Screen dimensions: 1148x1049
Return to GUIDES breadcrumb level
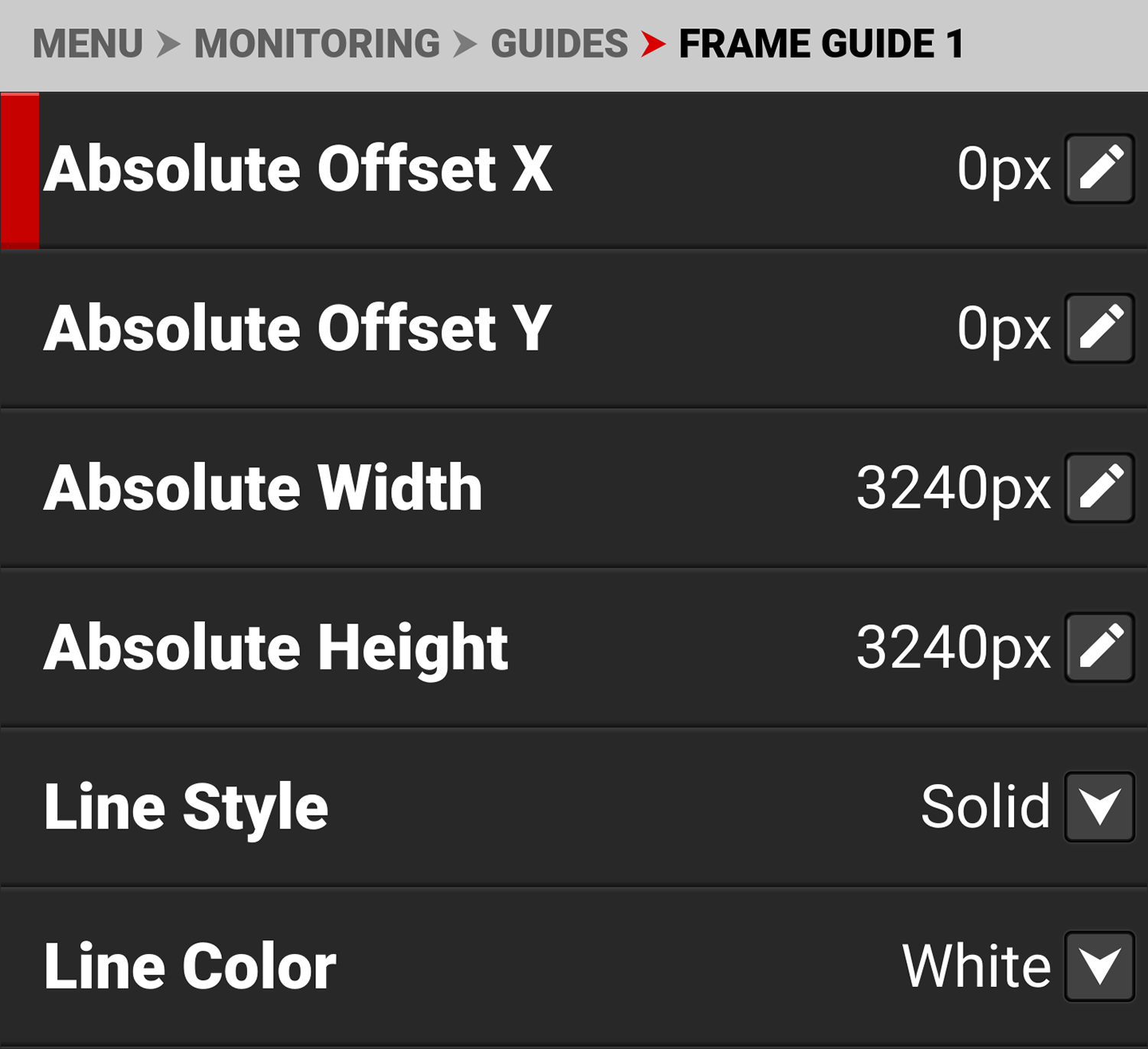pos(559,44)
